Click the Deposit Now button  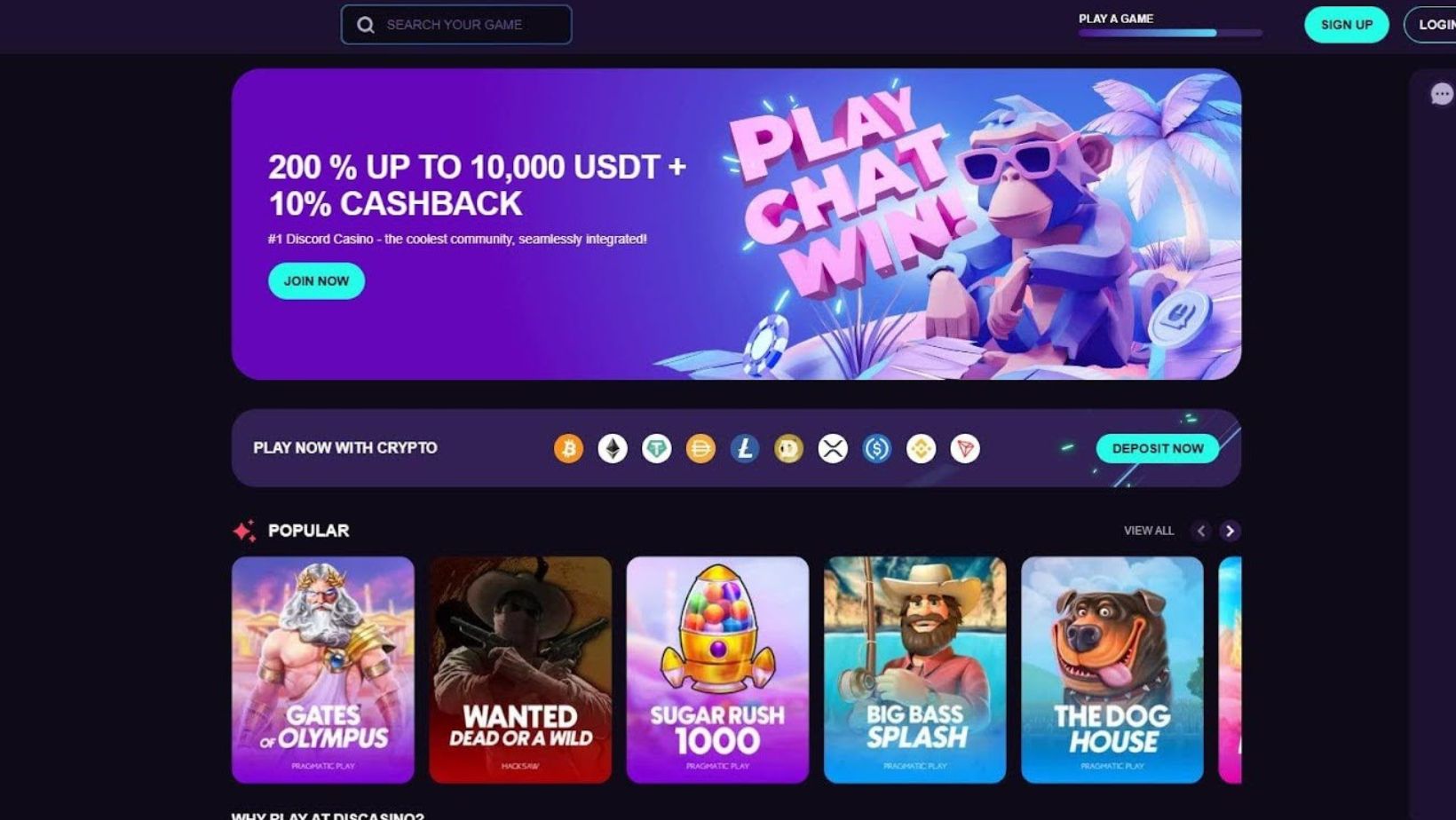click(1158, 448)
